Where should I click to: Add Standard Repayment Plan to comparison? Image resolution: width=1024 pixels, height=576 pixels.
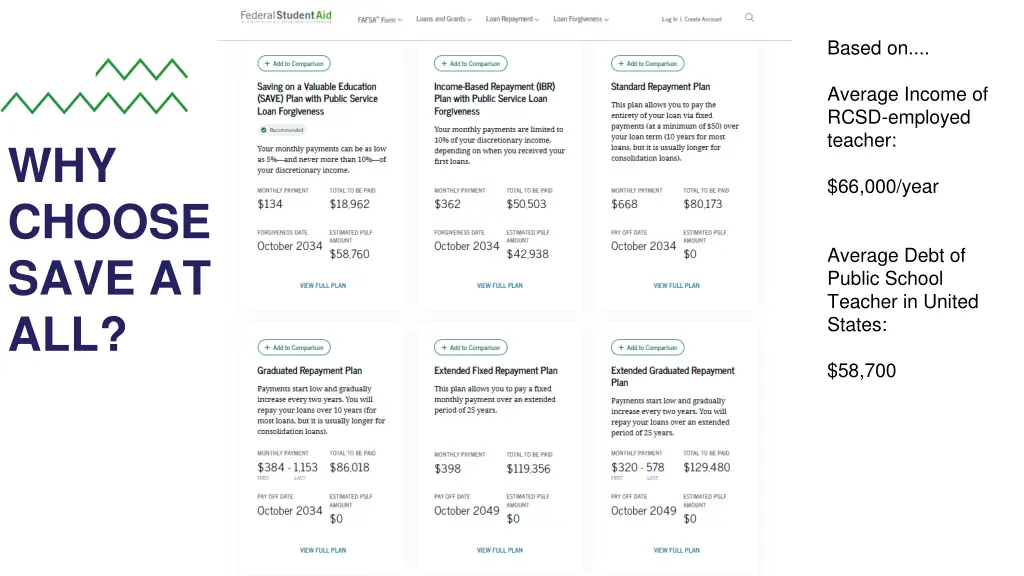(x=648, y=63)
